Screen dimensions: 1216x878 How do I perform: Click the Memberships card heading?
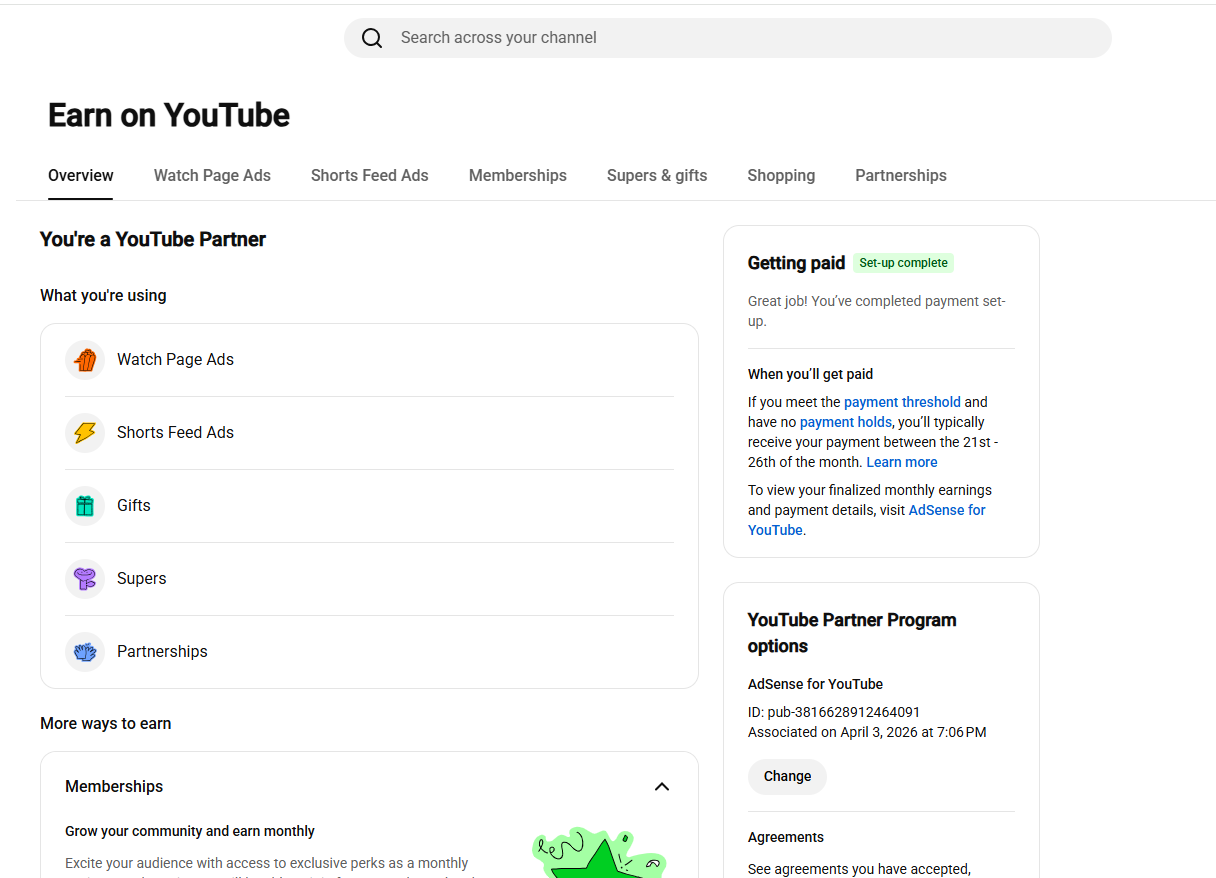click(x=114, y=787)
